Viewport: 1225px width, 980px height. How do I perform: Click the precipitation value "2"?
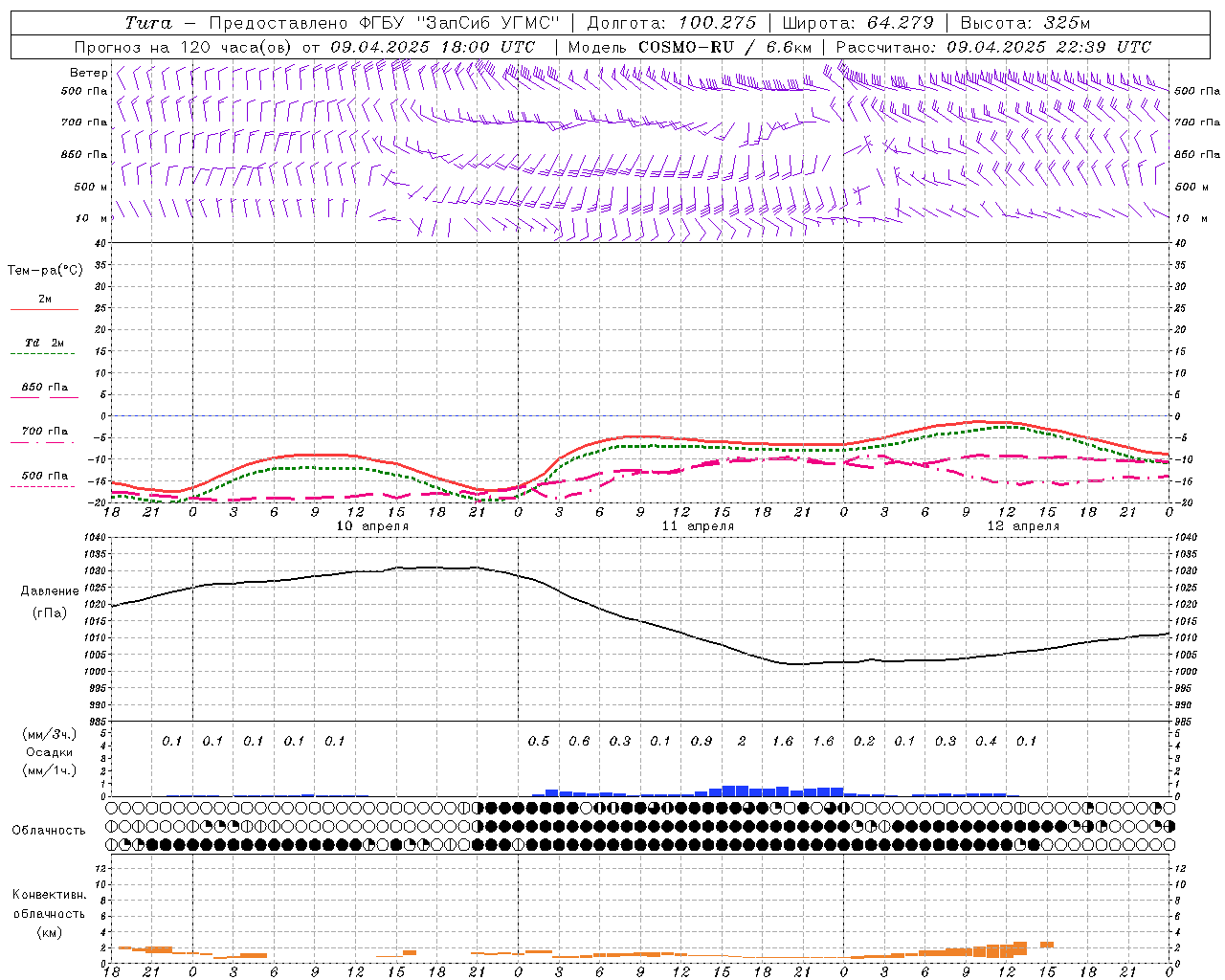pyautogui.click(x=742, y=741)
